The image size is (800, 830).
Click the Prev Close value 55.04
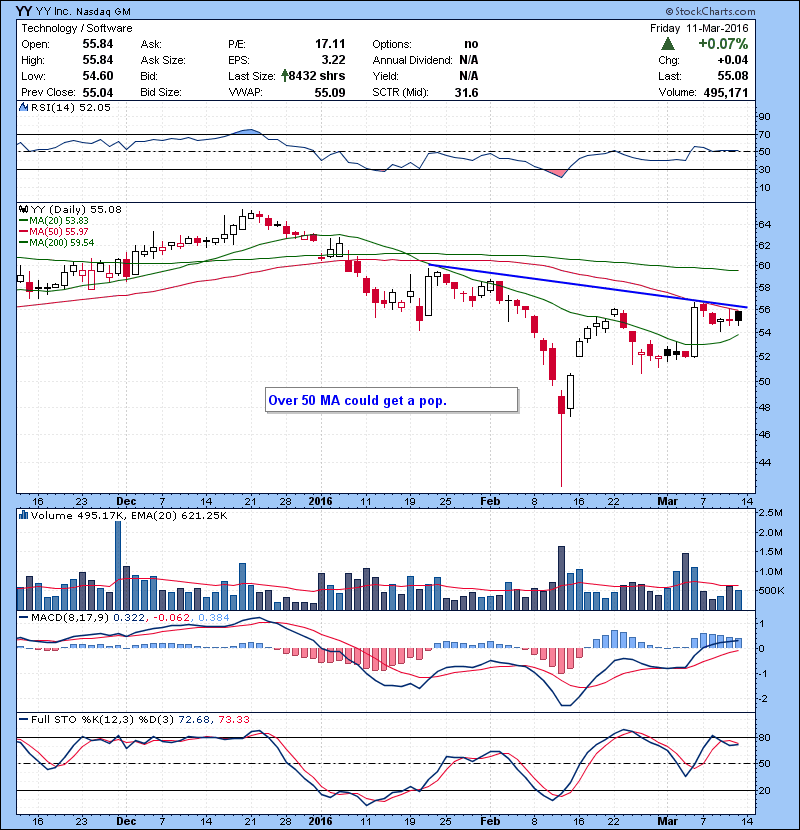[98, 93]
